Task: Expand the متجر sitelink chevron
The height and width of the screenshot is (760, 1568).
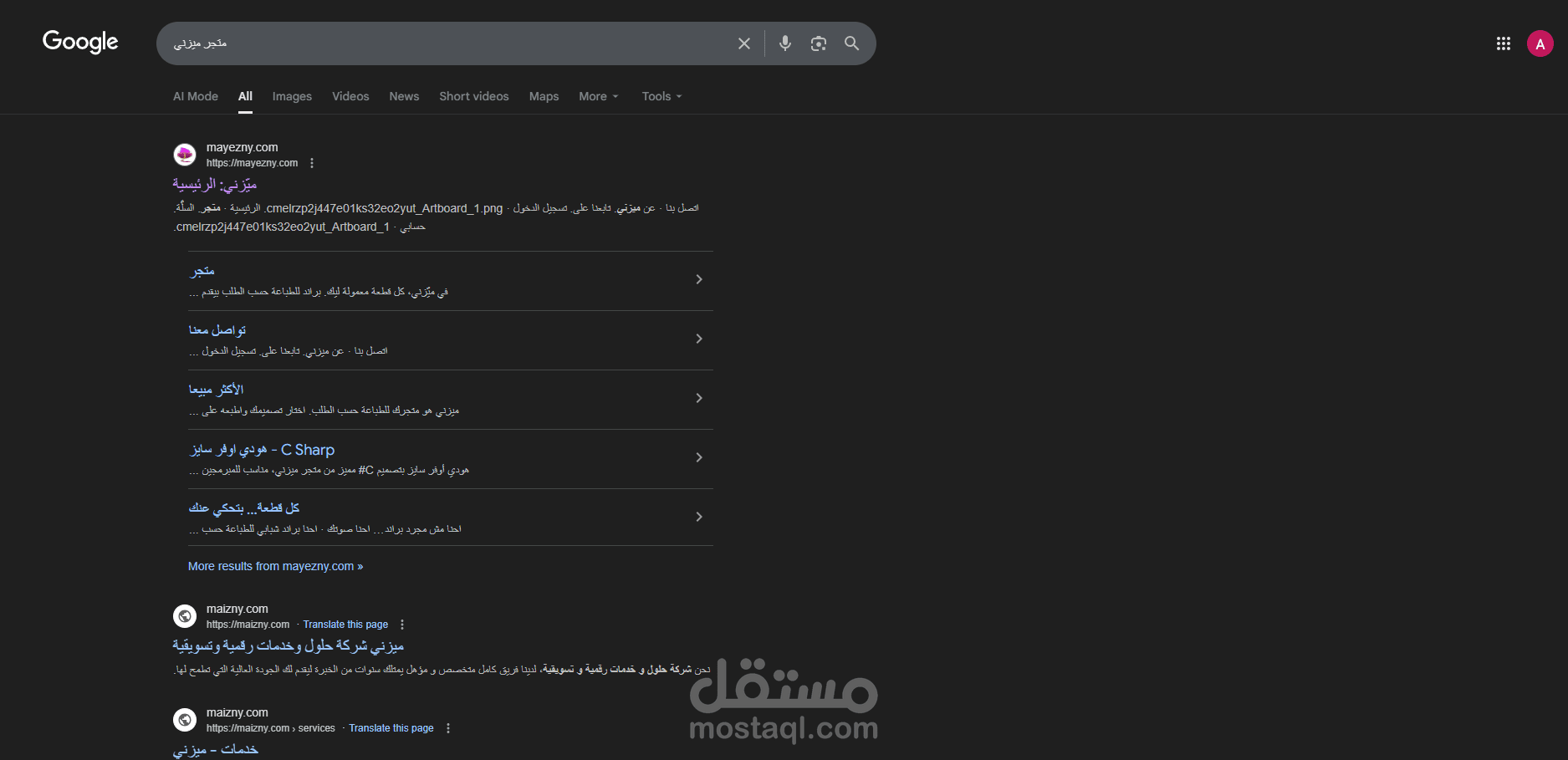Action: 699,279
